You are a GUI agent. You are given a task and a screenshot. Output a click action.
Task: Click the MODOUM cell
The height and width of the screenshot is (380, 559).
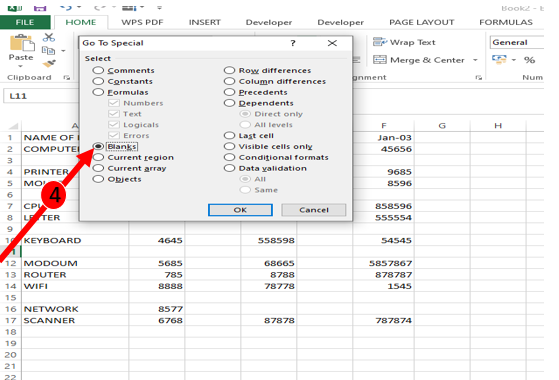pyautogui.click(x=75, y=263)
